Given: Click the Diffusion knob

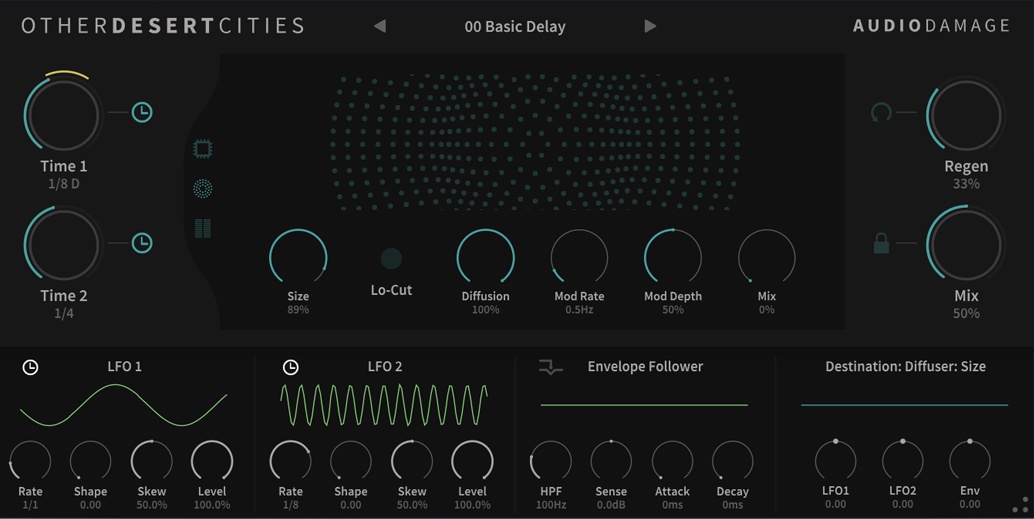Looking at the screenshot, I should 485,258.
